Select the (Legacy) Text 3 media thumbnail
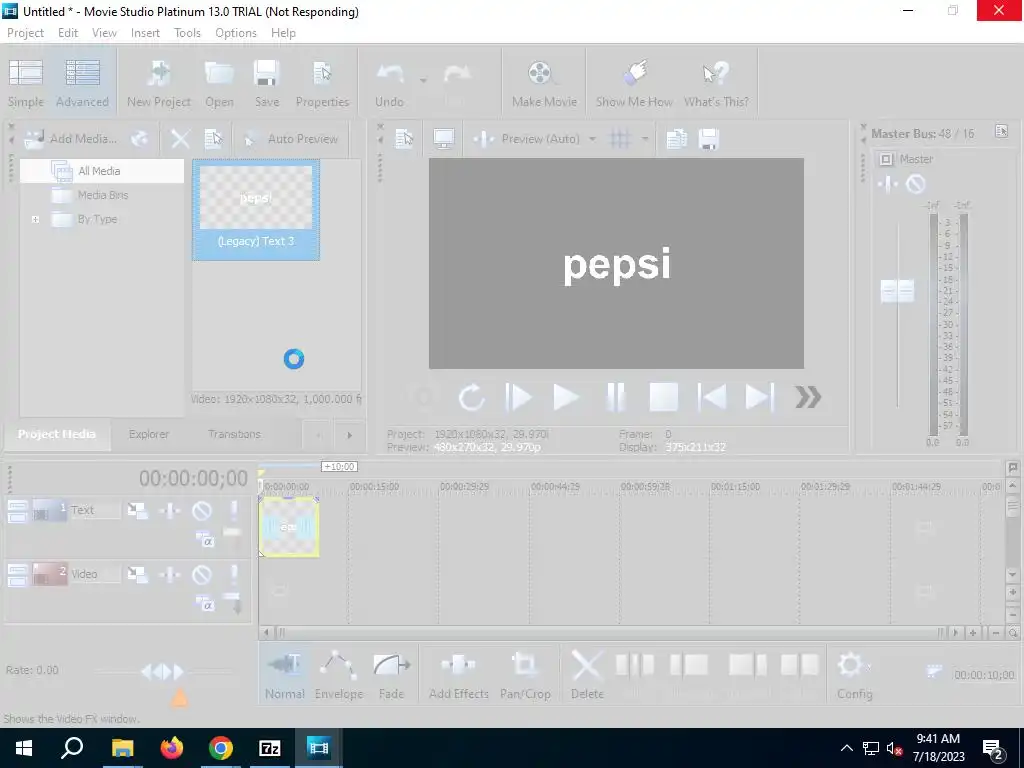The image size is (1024, 768). point(256,210)
